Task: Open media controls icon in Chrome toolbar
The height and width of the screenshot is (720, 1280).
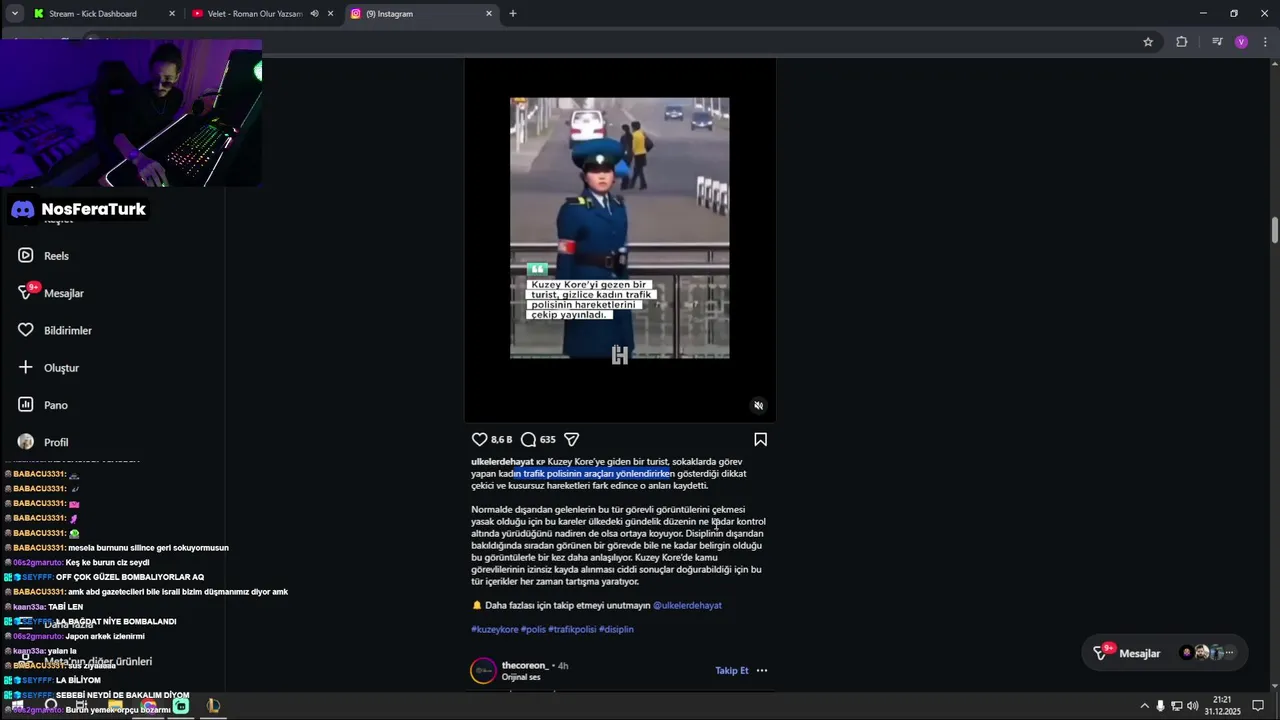Action: pyautogui.click(x=1216, y=42)
